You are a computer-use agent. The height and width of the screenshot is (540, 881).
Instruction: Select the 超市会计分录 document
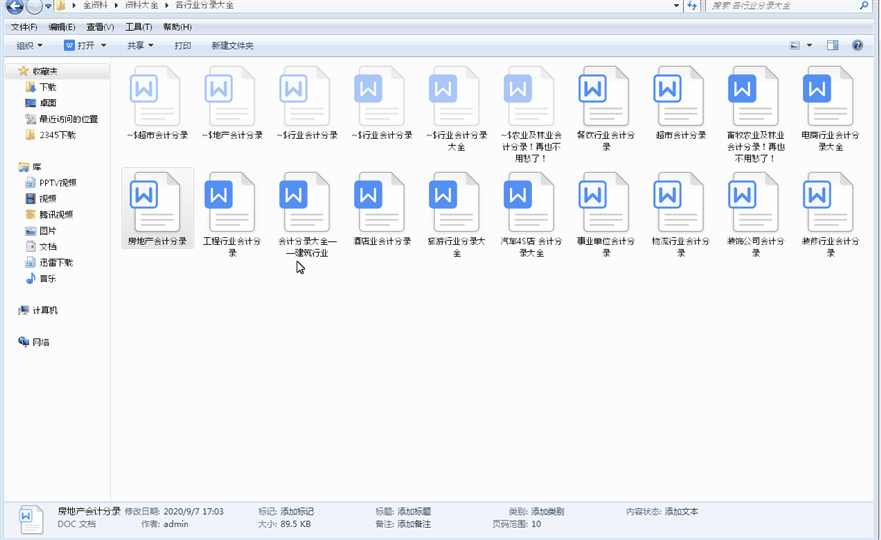pyautogui.click(x=680, y=103)
